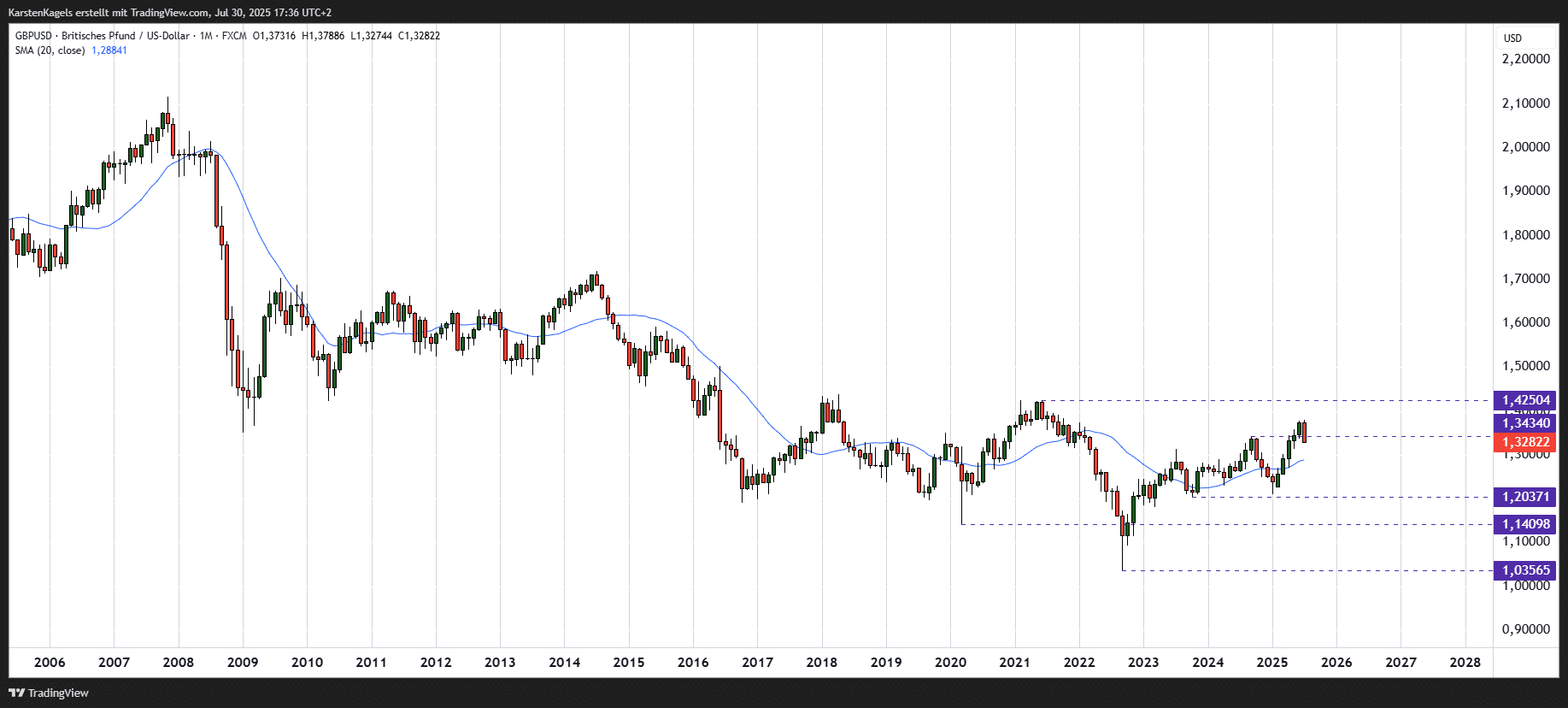Click the 2008 label on time axis

[x=179, y=662]
